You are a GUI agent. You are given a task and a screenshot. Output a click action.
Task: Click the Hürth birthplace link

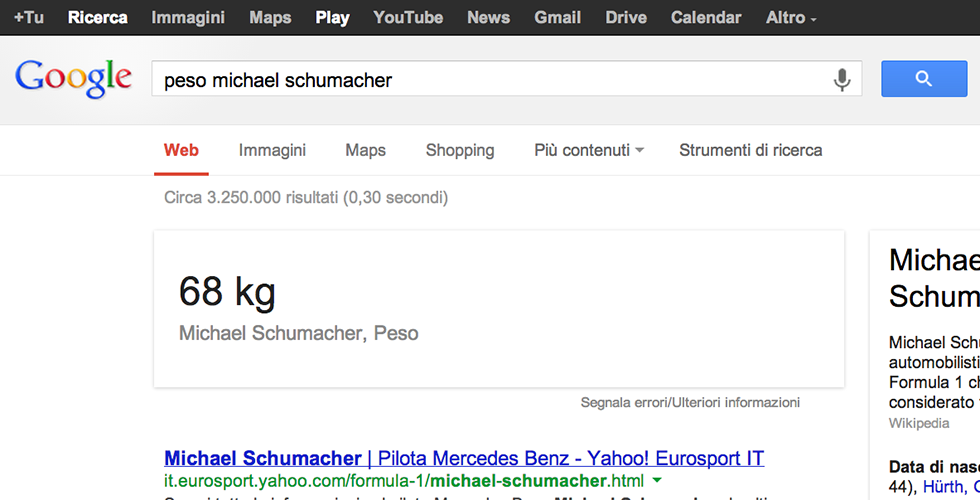(941, 487)
